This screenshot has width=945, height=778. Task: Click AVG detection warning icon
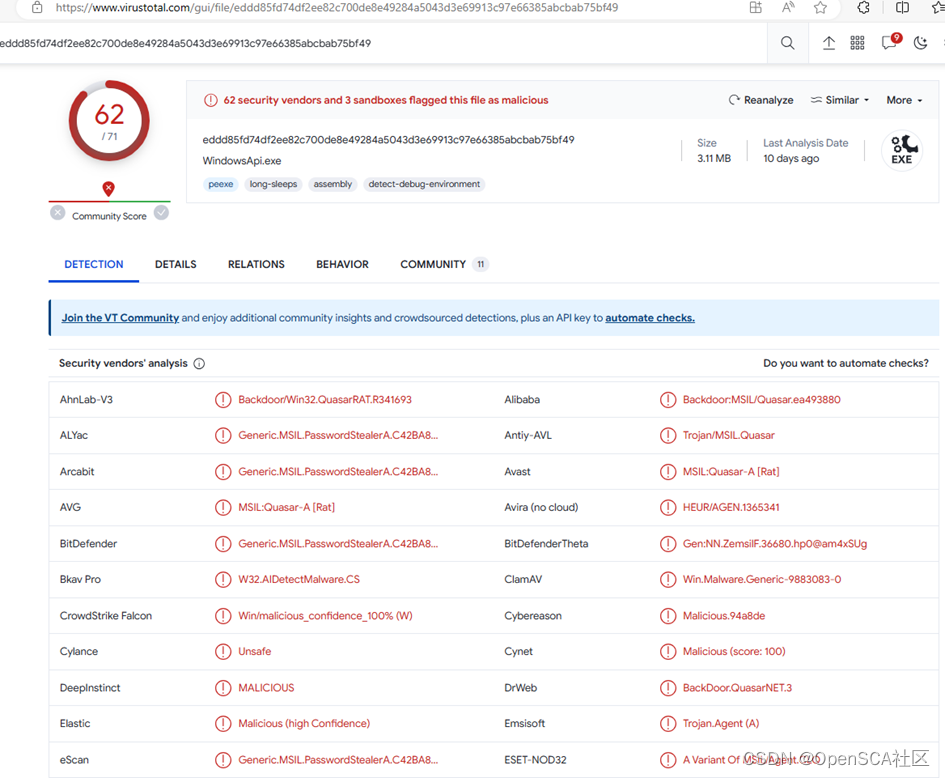coord(223,507)
